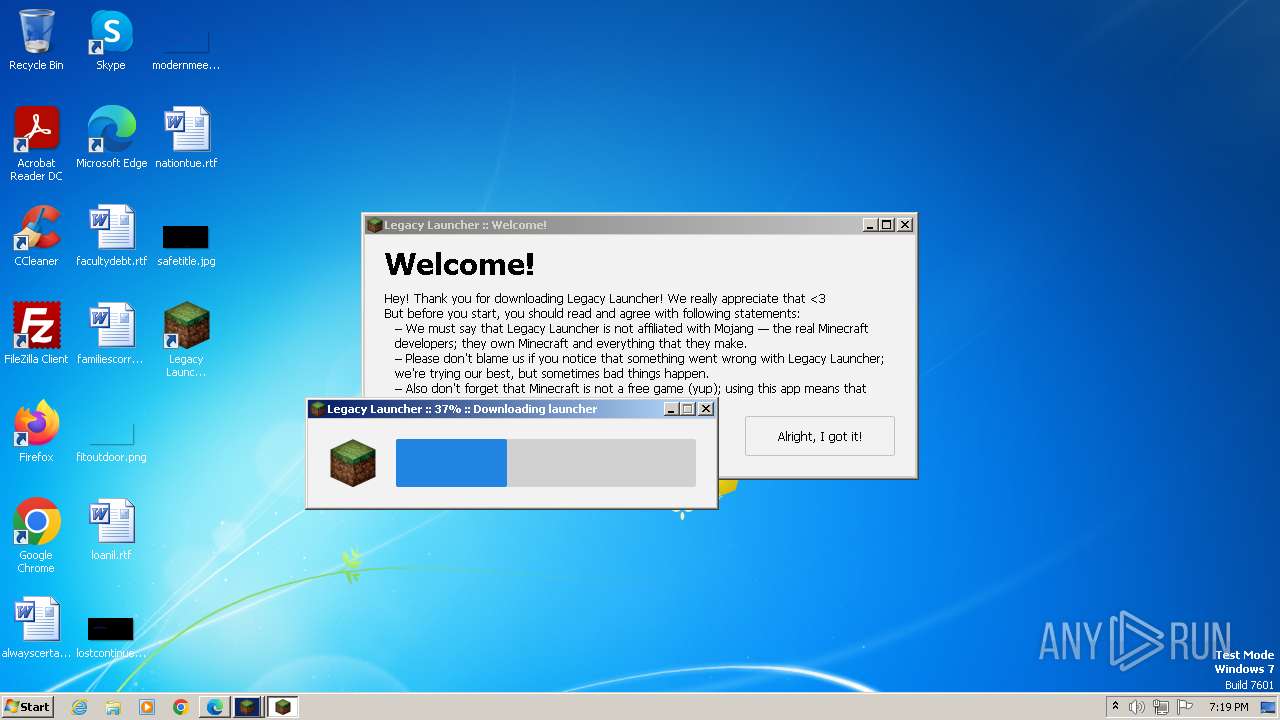Click the Welcome! heading text
The width and height of the screenshot is (1280, 720).
click(459, 264)
